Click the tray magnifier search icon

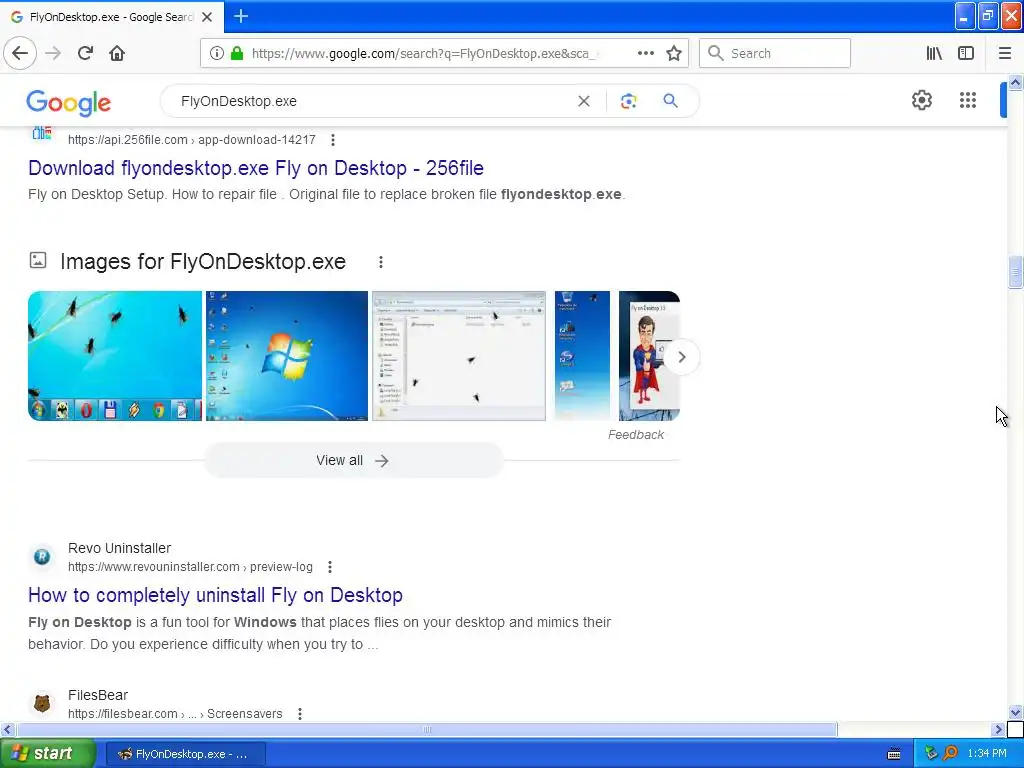click(x=951, y=753)
